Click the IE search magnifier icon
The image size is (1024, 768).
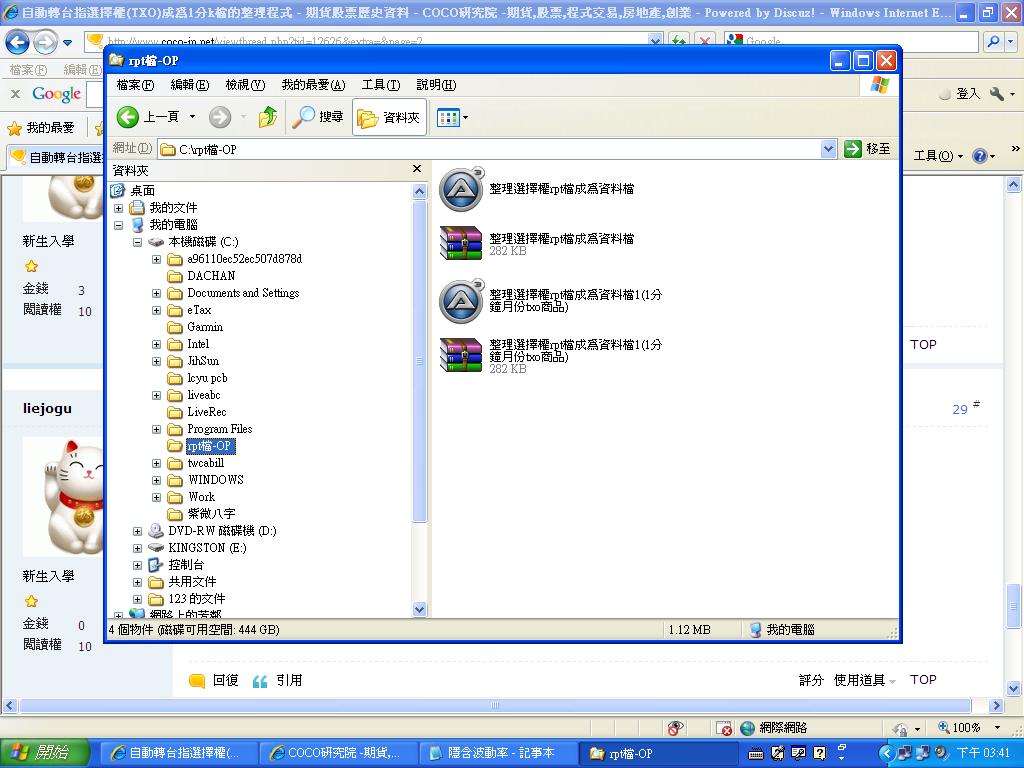993,42
